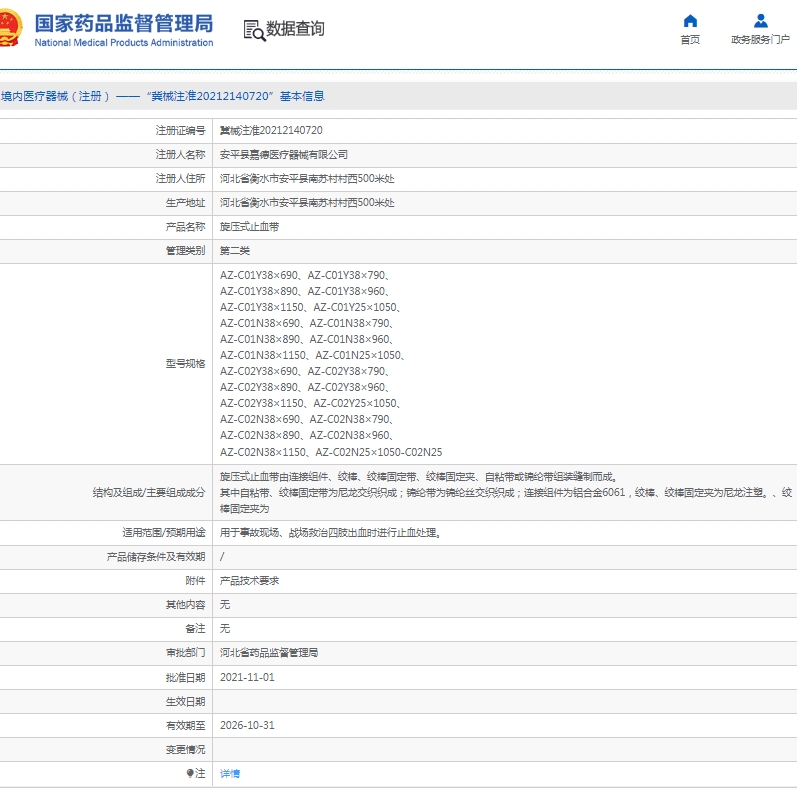Click the 数据查询 heading text

tap(295, 28)
